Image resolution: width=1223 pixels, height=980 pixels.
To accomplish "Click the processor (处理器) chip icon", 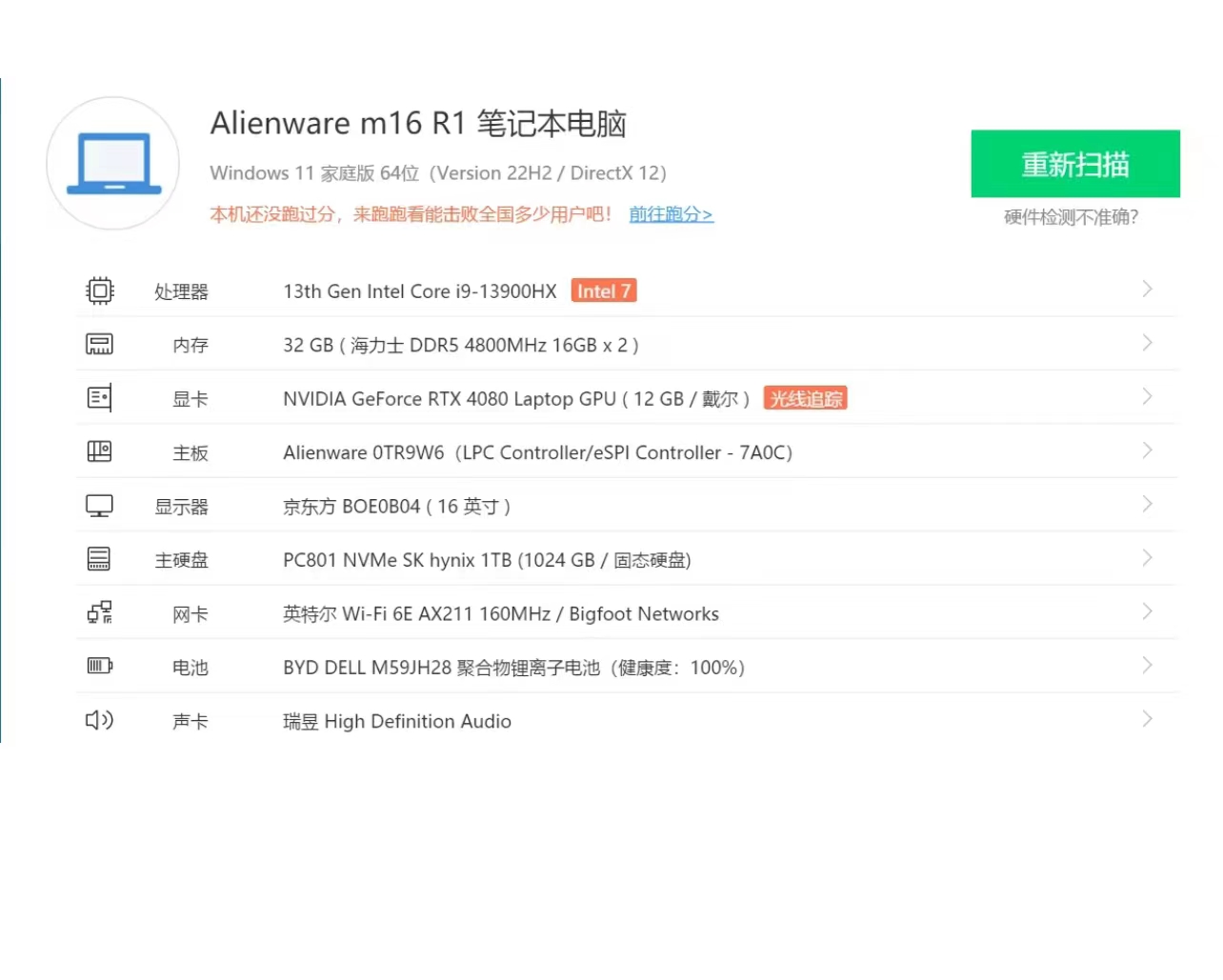I will click(x=100, y=290).
